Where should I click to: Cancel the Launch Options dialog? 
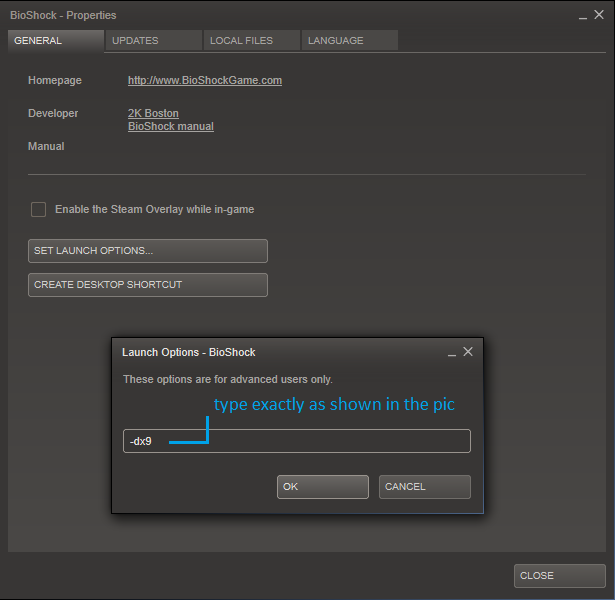point(425,487)
